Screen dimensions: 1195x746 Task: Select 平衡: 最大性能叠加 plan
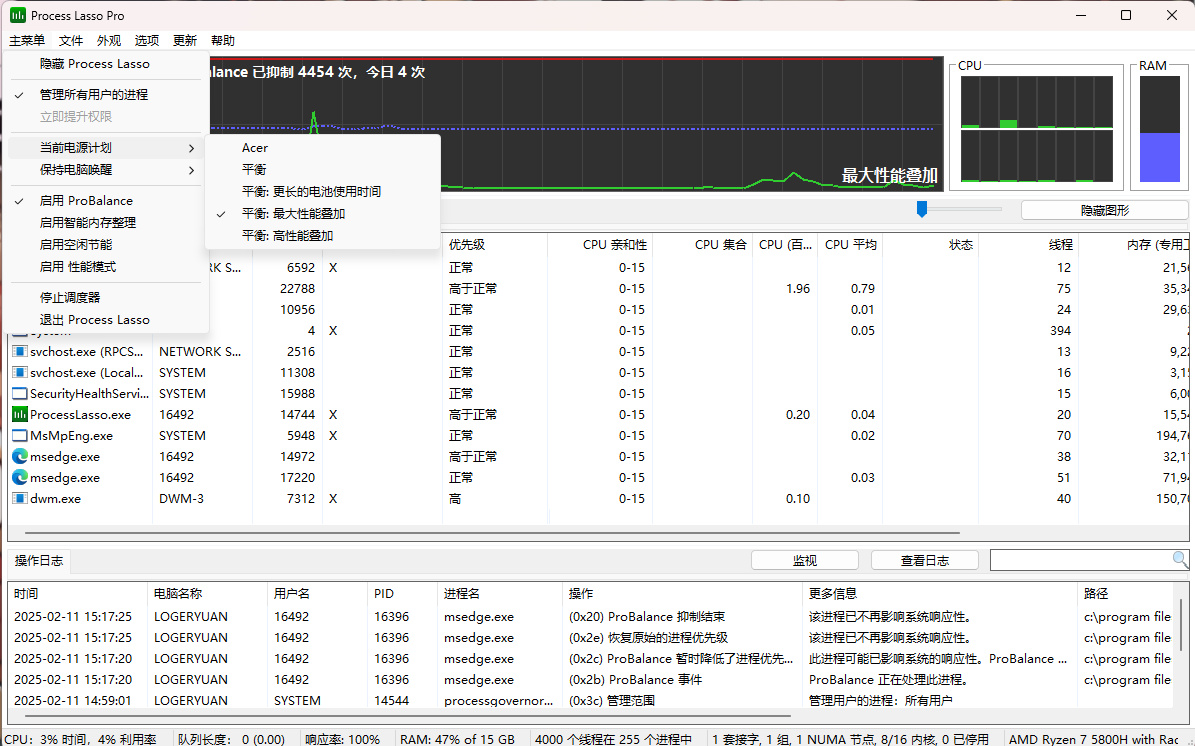tap(323, 213)
